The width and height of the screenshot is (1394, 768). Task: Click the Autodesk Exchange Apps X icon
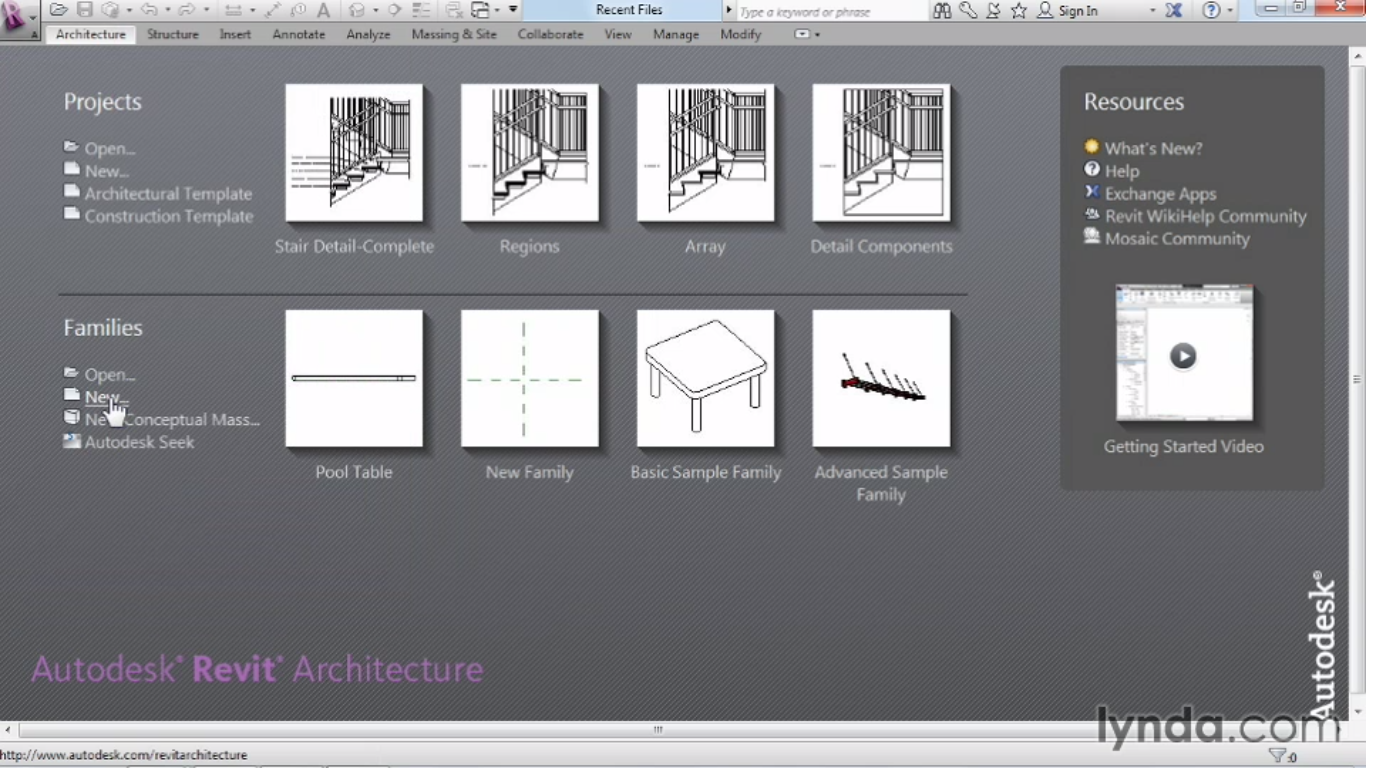click(1174, 10)
